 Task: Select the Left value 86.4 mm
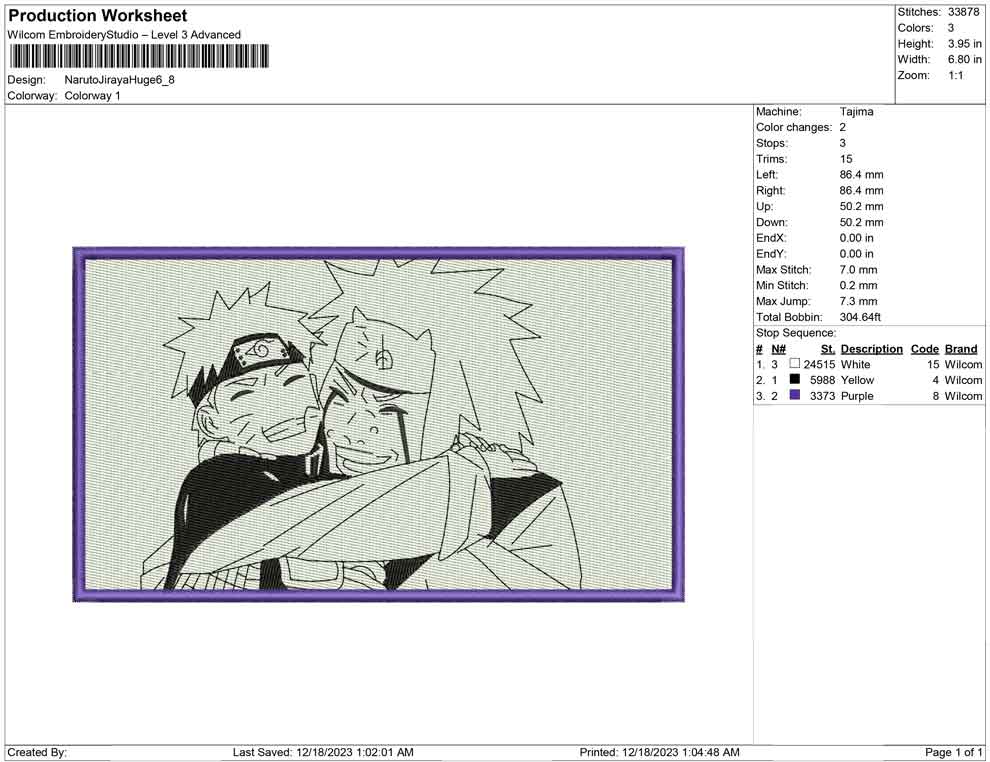(861, 175)
